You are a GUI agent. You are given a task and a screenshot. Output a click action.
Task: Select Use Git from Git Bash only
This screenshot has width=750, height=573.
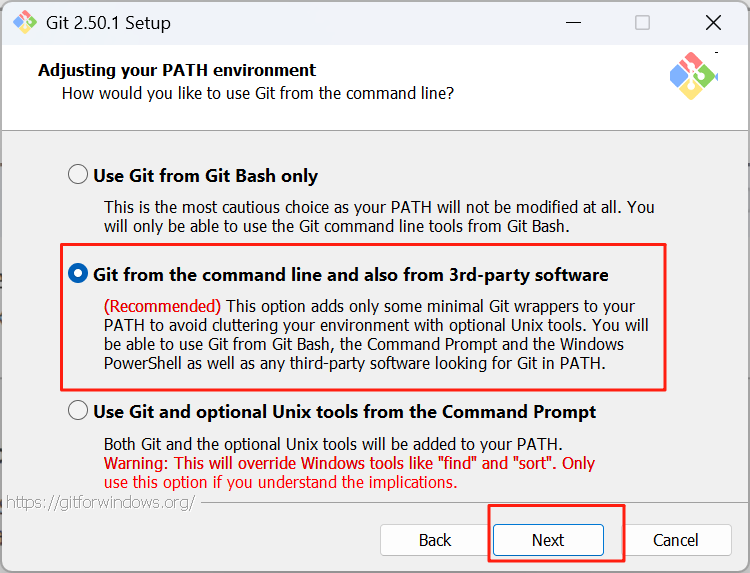tap(78, 175)
